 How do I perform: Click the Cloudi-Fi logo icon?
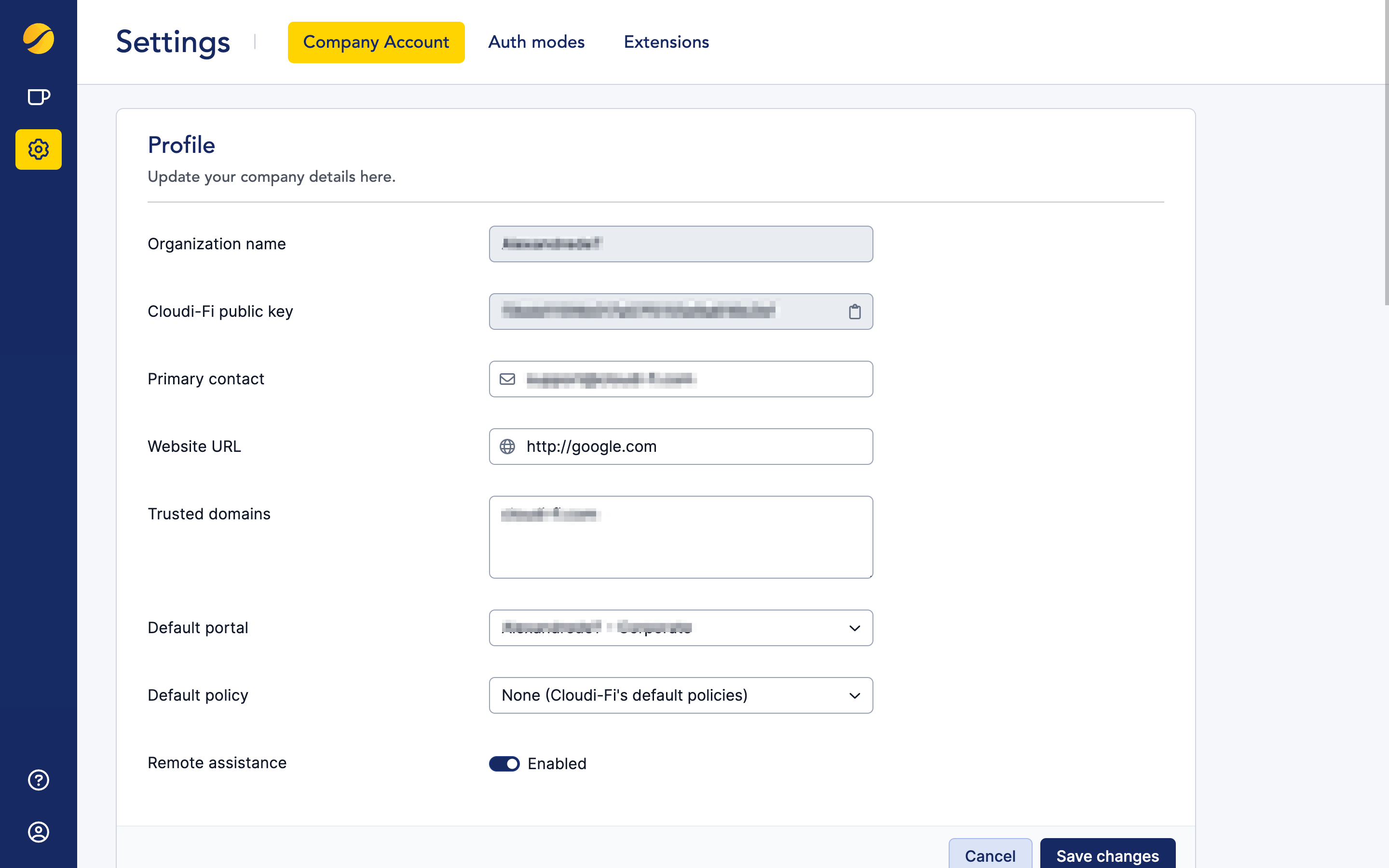[x=39, y=39]
